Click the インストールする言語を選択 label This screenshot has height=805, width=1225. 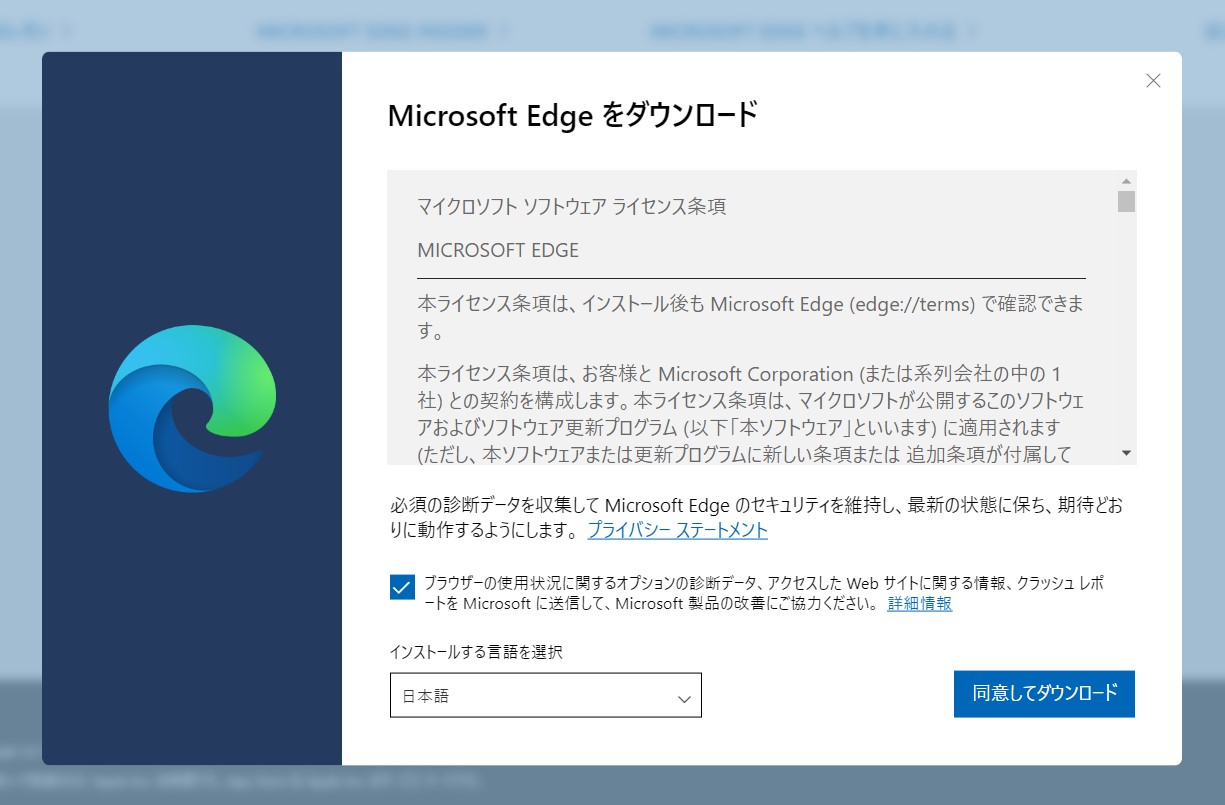(x=476, y=652)
